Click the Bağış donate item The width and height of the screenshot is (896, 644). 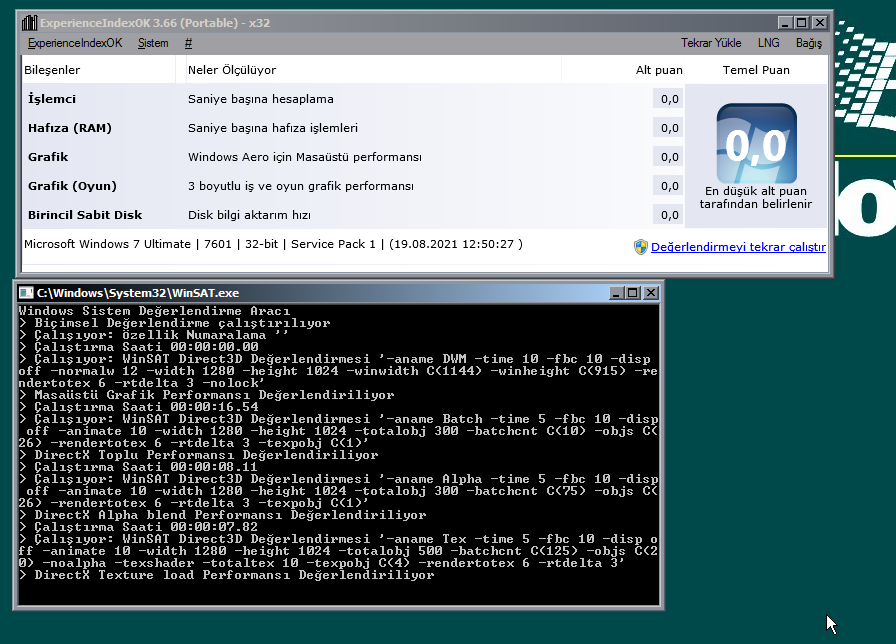click(x=809, y=43)
